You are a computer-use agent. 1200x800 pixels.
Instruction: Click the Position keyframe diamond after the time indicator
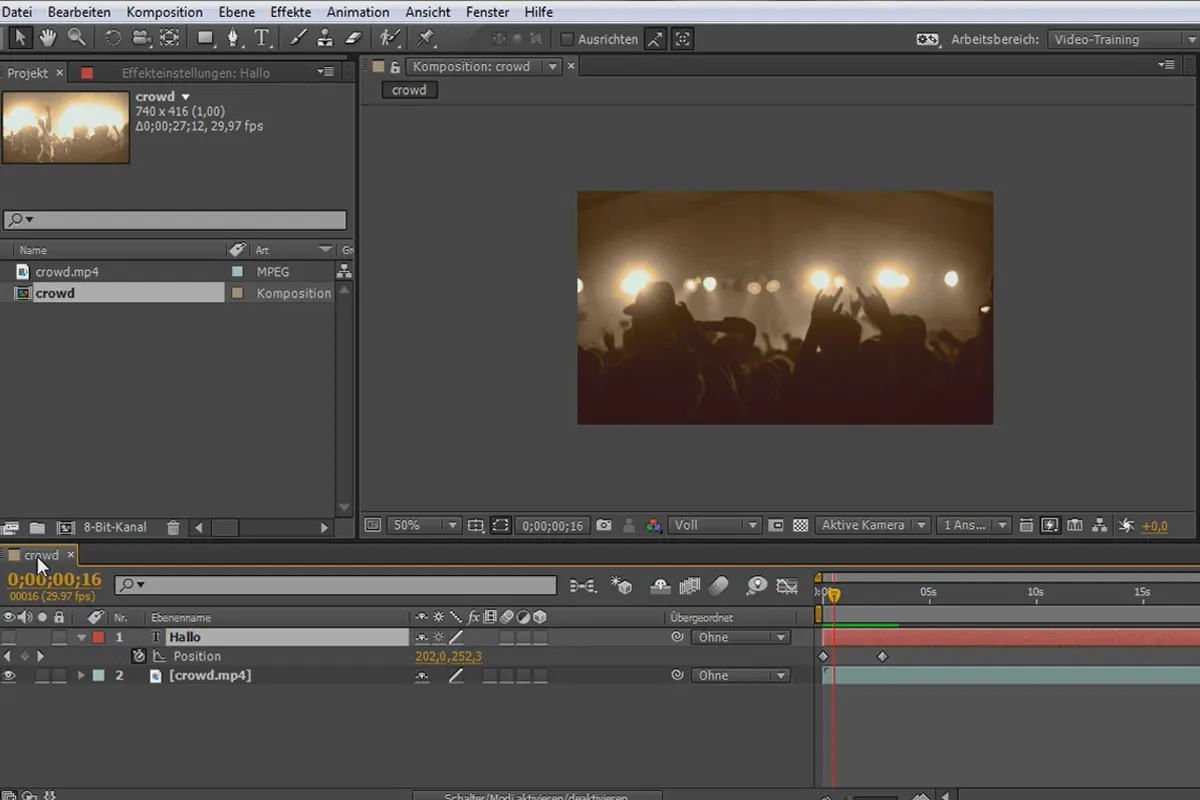pyautogui.click(x=882, y=657)
